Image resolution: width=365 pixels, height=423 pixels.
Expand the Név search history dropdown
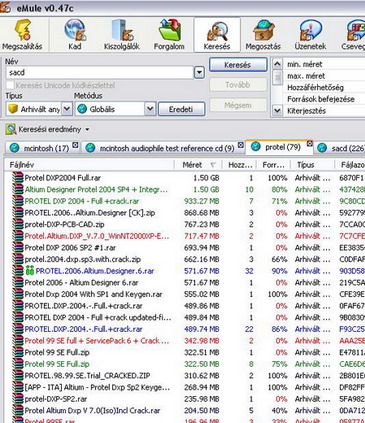pyautogui.click(x=199, y=72)
